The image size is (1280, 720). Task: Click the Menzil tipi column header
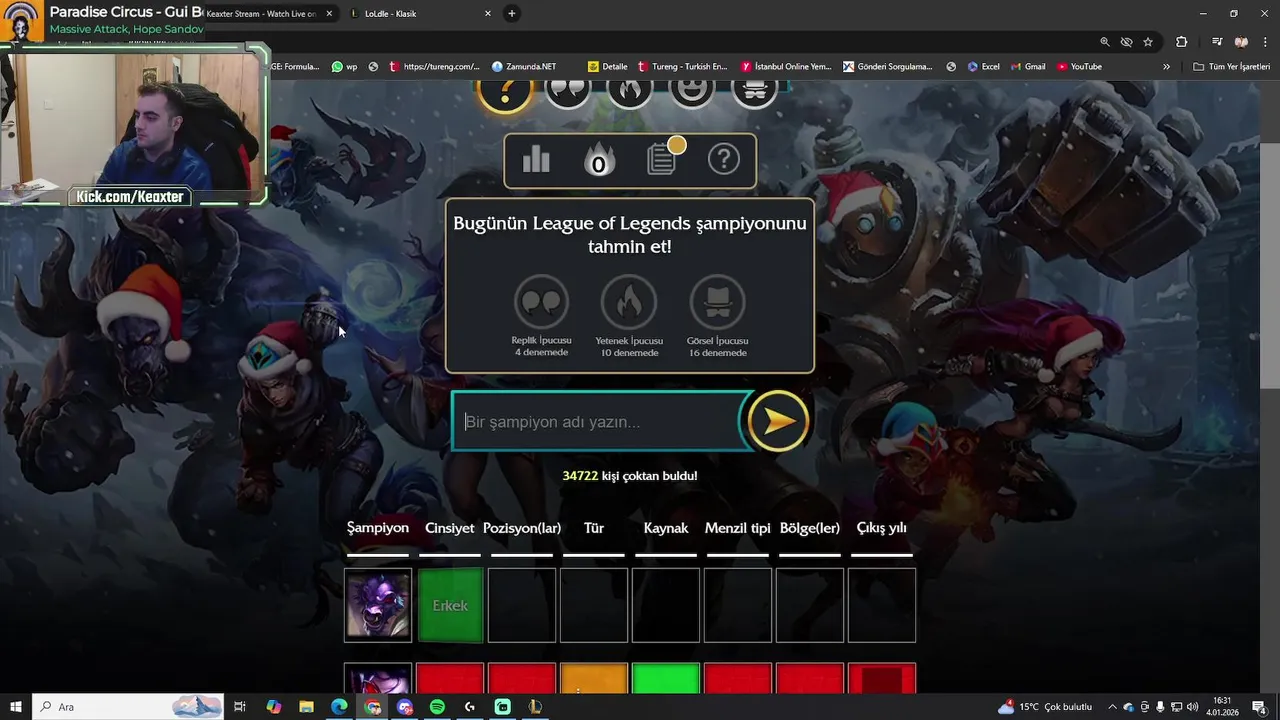tap(738, 528)
